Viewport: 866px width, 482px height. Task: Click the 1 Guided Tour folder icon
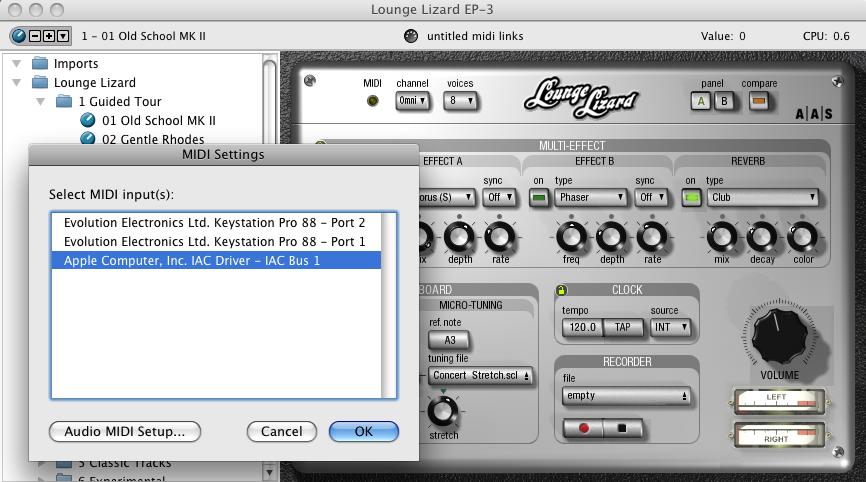pyautogui.click(x=64, y=102)
